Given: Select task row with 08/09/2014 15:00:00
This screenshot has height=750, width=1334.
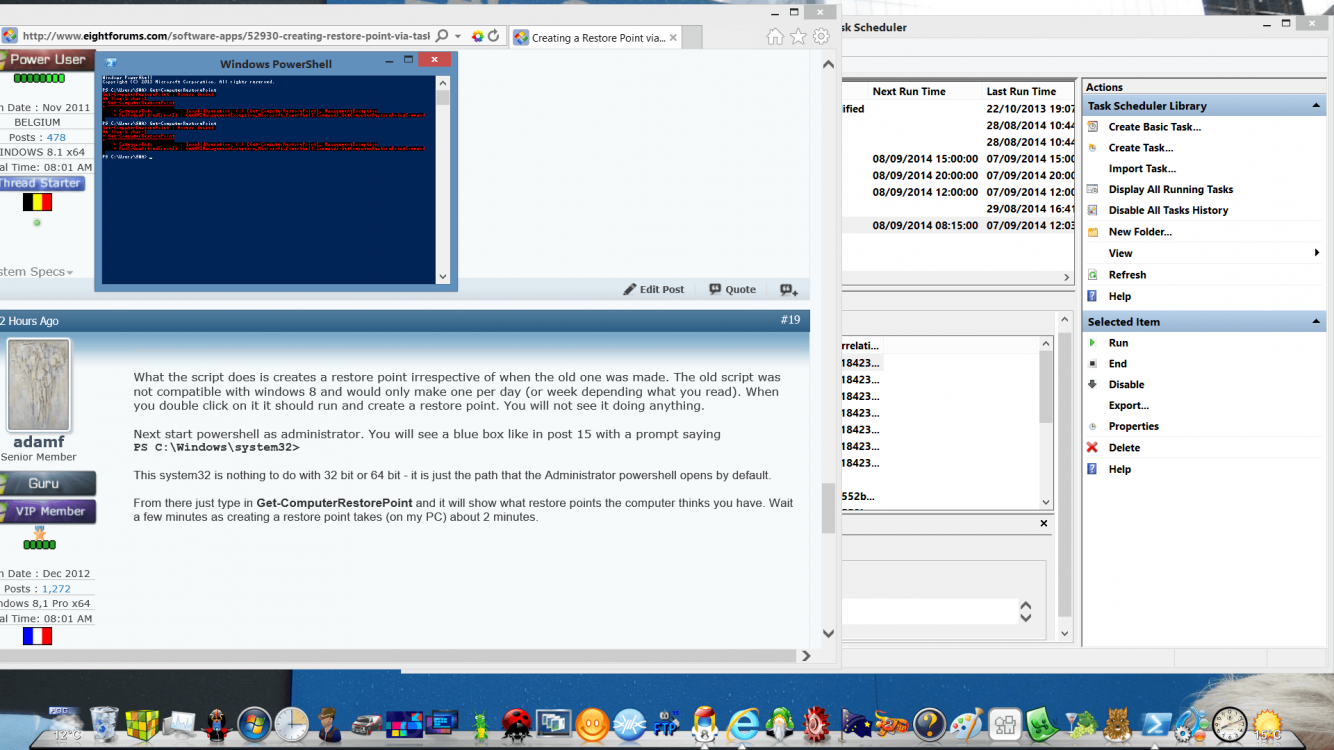Looking at the screenshot, I should pyautogui.click(x=959, y=159).
